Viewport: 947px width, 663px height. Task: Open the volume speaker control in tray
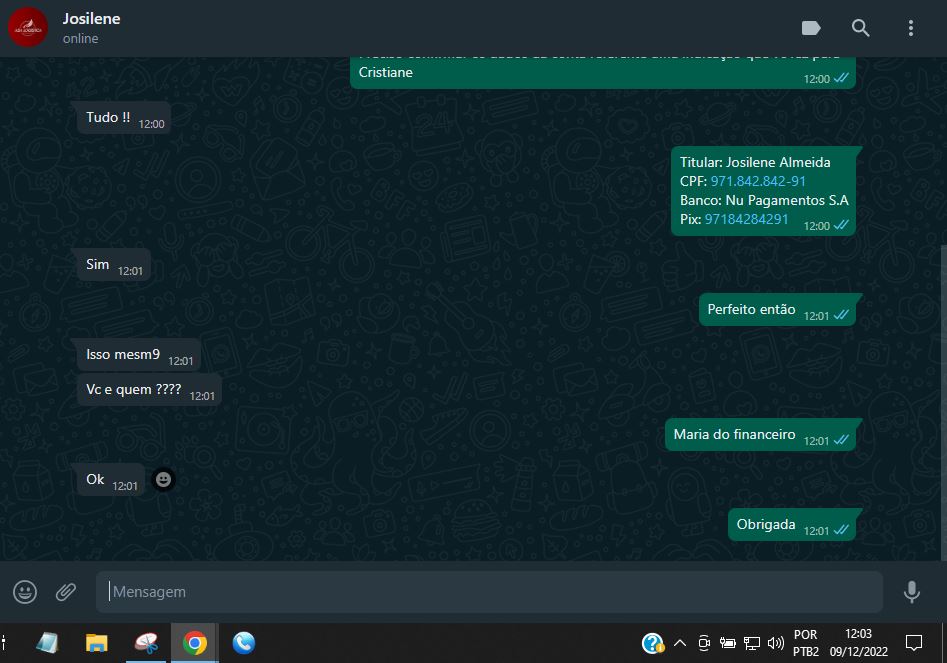tap(775, 643)
